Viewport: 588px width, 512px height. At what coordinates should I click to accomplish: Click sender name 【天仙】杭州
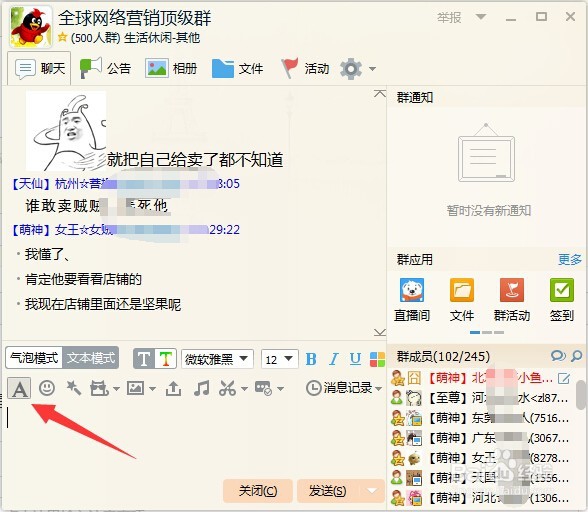(60, 184)
